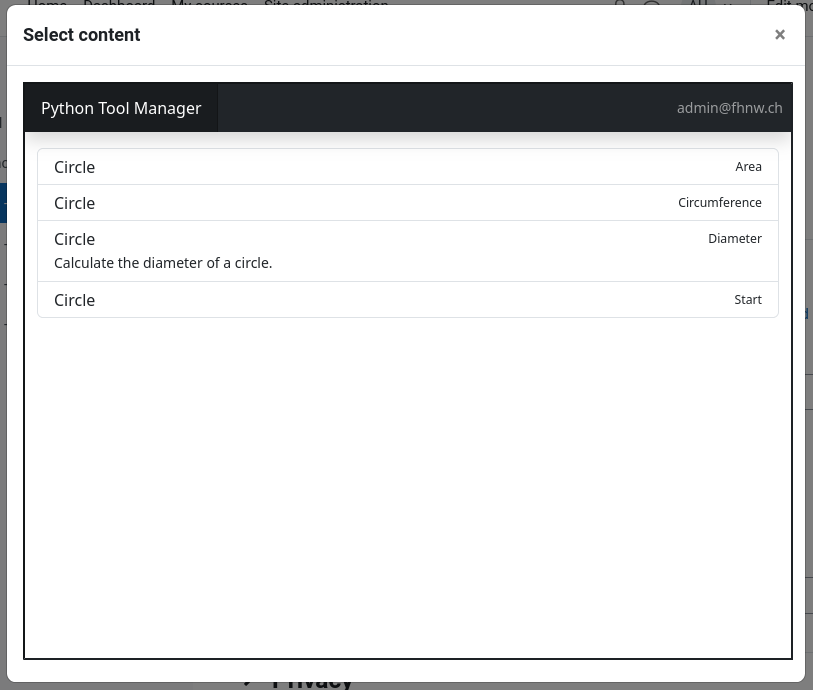This screenshot has height=690, width=813.
Task: Click the 'Select content' dialog title
Action: [x=81, y=35]
